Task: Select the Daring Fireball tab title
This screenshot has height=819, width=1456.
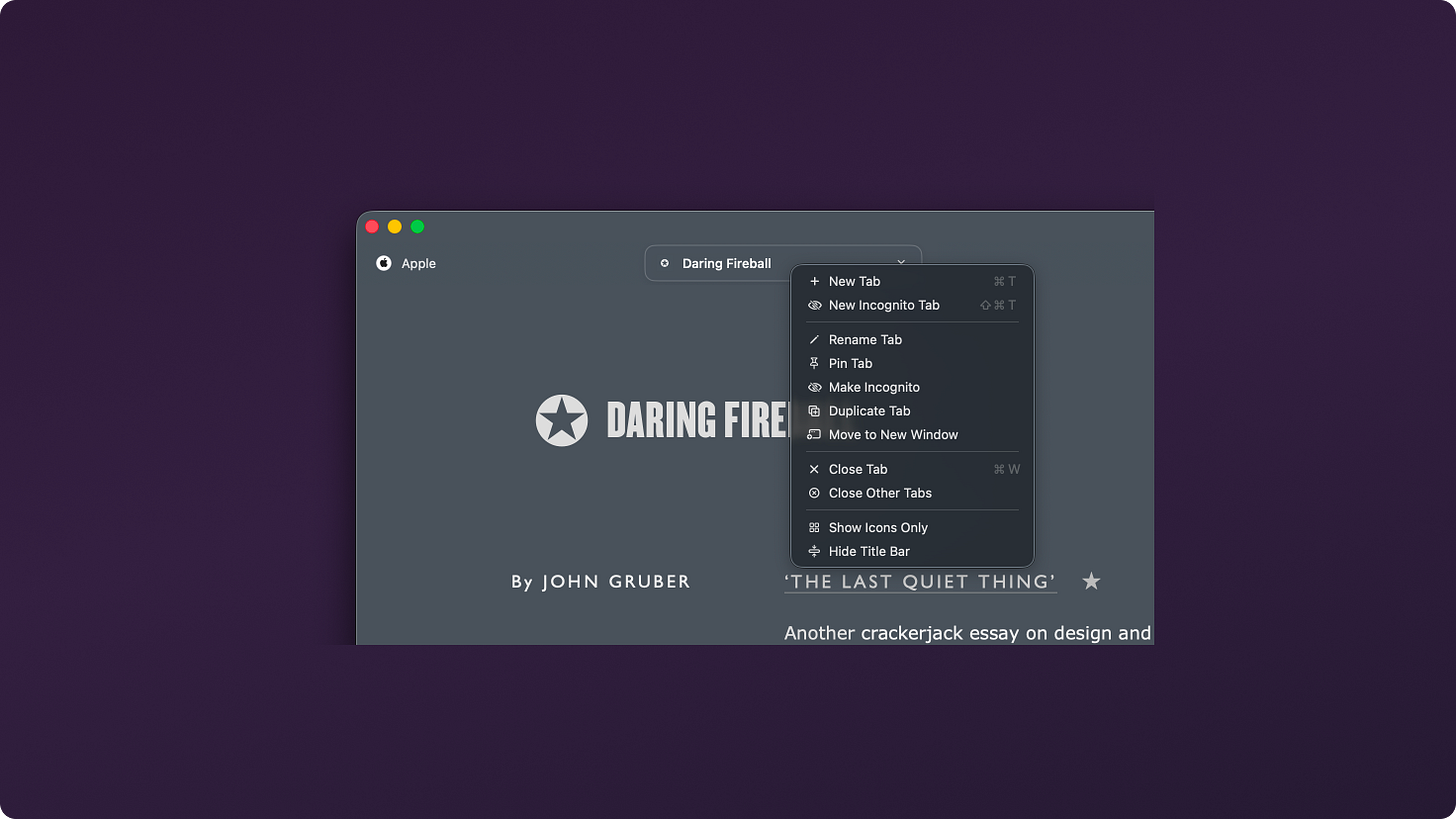Action: pos(726,264)
